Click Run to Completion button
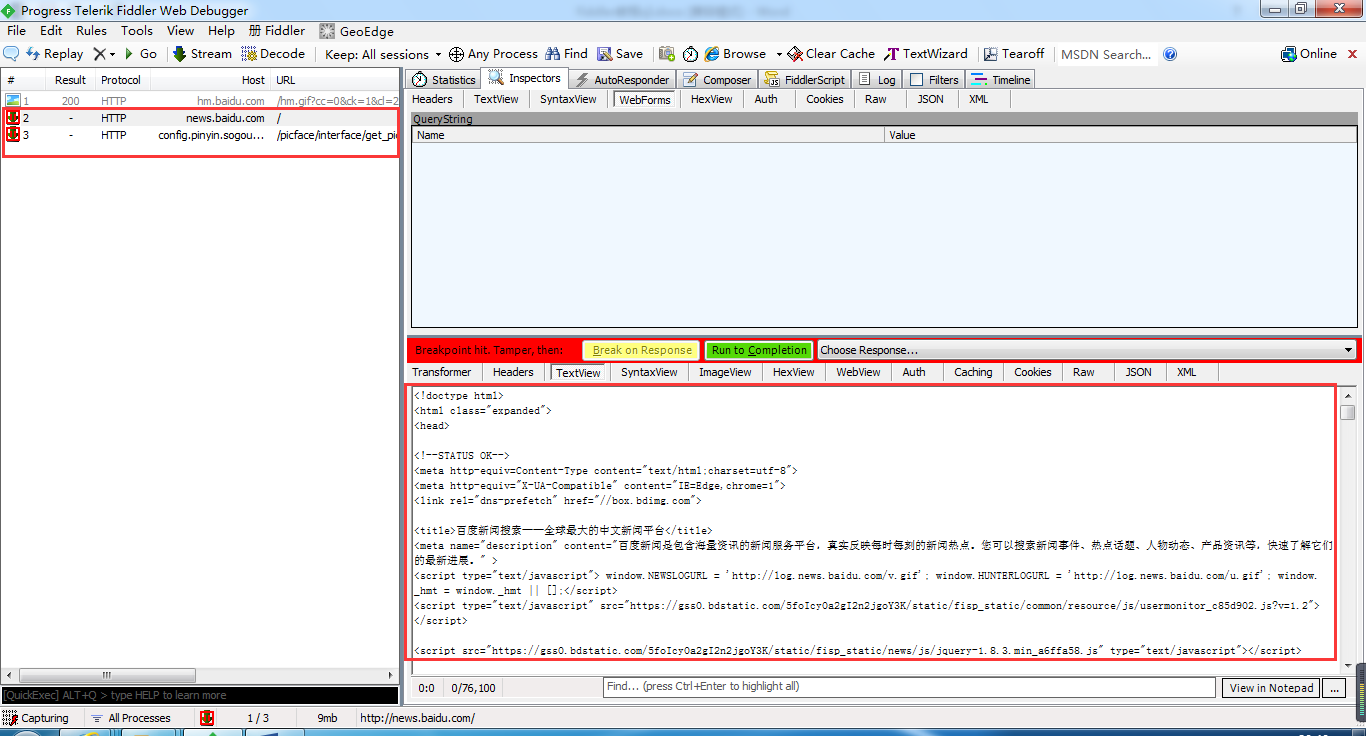This screenshot has width=1366, height=736. (x=759, y=350)
